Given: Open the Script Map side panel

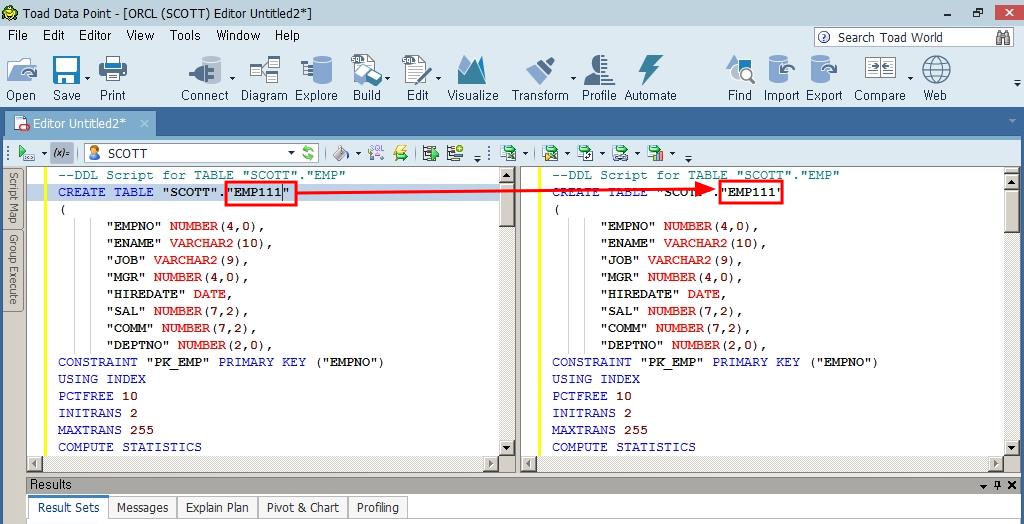Looking at the screenshot, I should (x=13, y=197).
